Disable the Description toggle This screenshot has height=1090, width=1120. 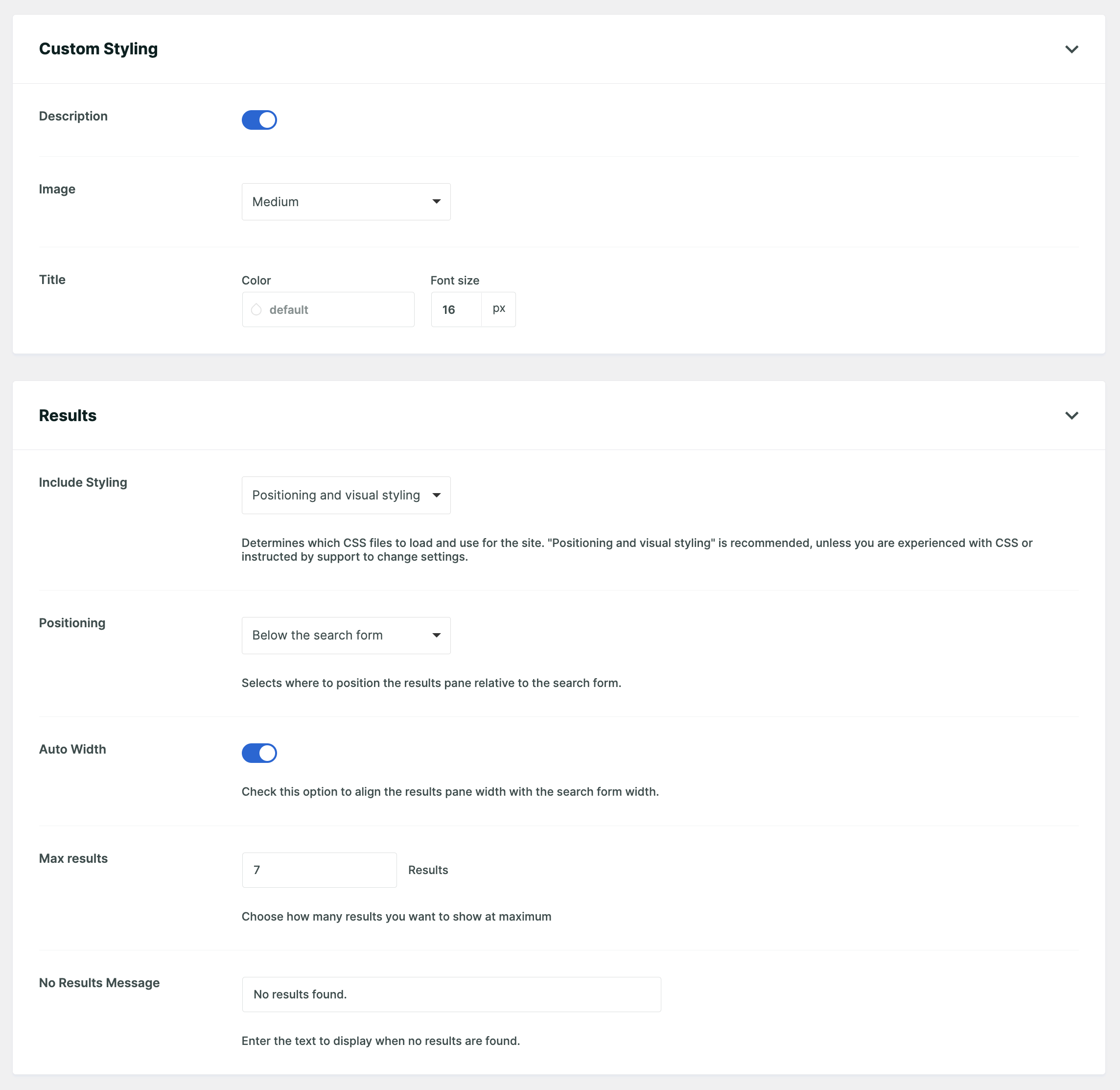(259, 119)
